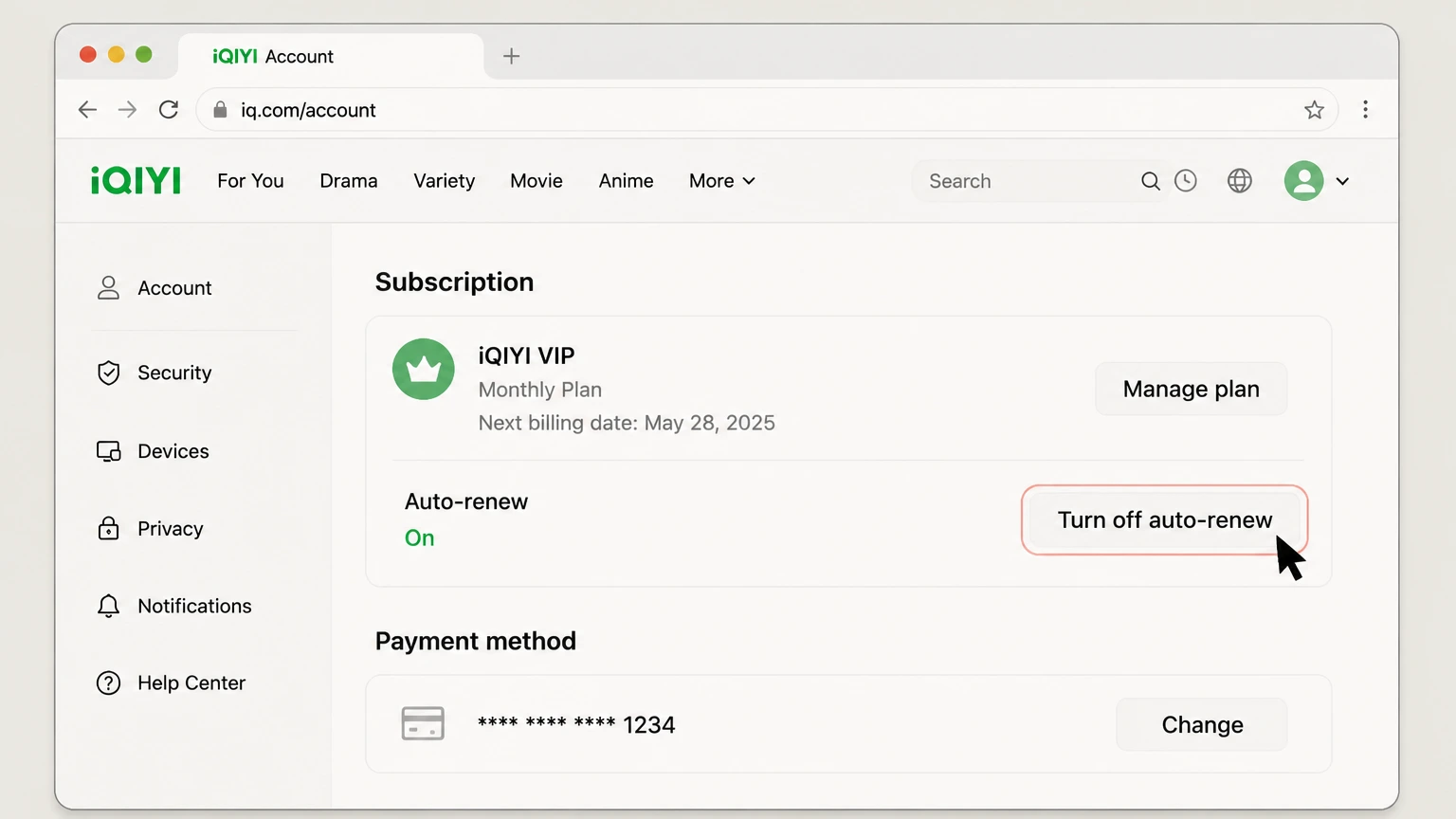Open the Anime category
This screenshot has height=819, width=1456.
click(627, 181)
